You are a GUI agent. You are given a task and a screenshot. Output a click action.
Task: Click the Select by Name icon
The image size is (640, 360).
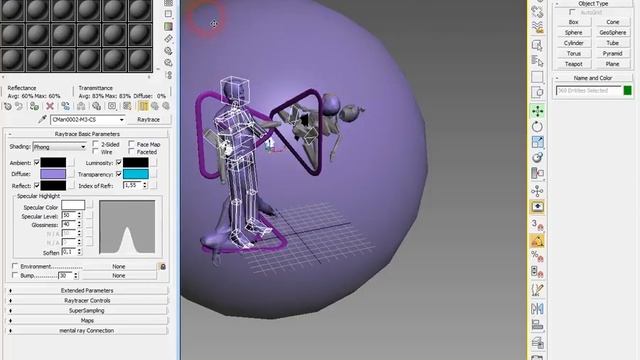tap(537, 61)
